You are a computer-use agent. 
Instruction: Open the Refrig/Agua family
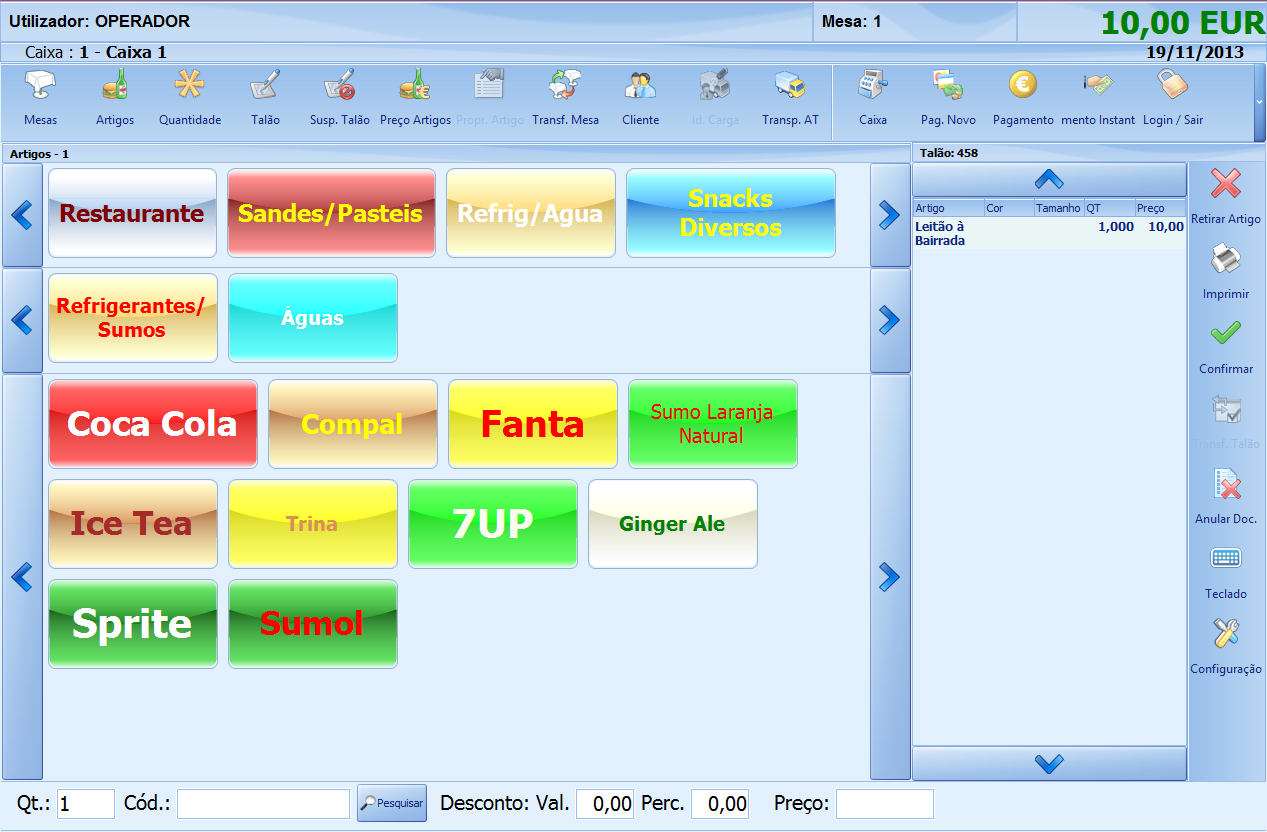point(530,213)
